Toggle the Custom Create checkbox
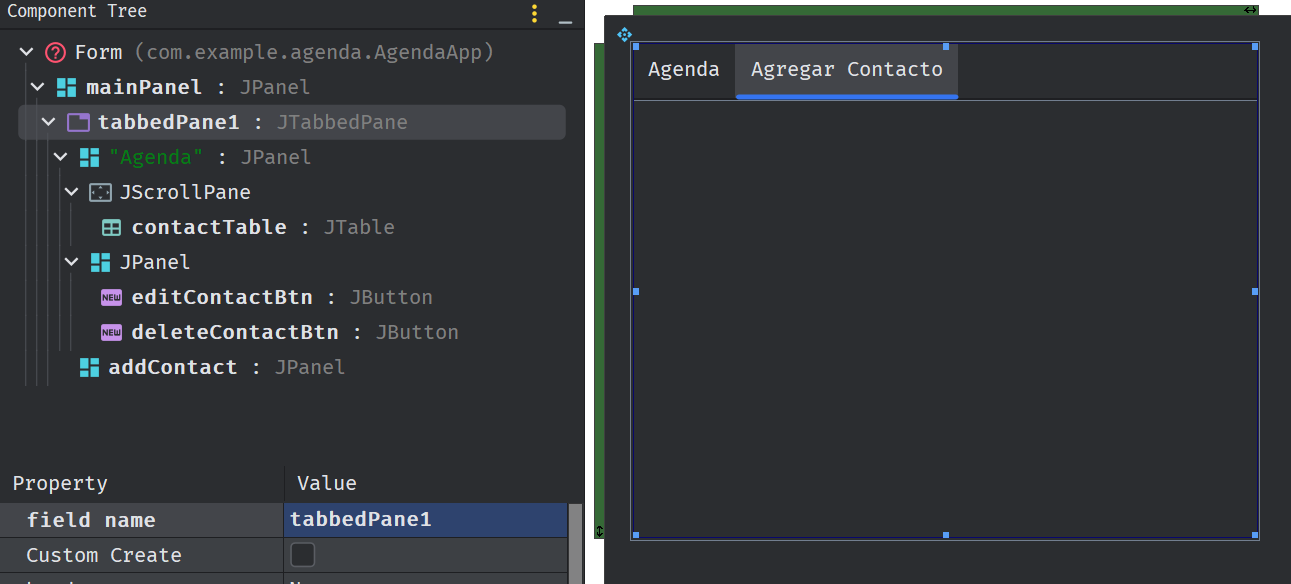The image size is (1291, 584). click(x=302, y=555)
